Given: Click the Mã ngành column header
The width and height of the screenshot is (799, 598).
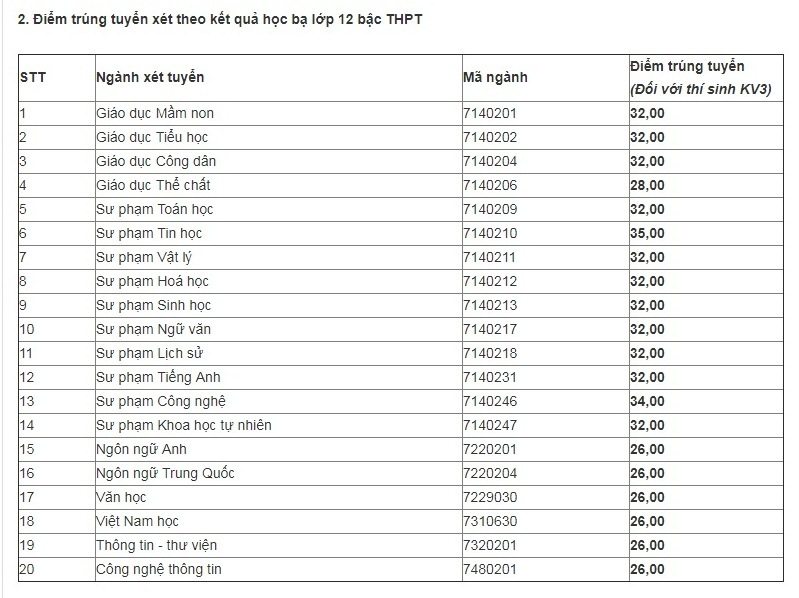Looking at the screenshot, I should [x=495, y=77].
